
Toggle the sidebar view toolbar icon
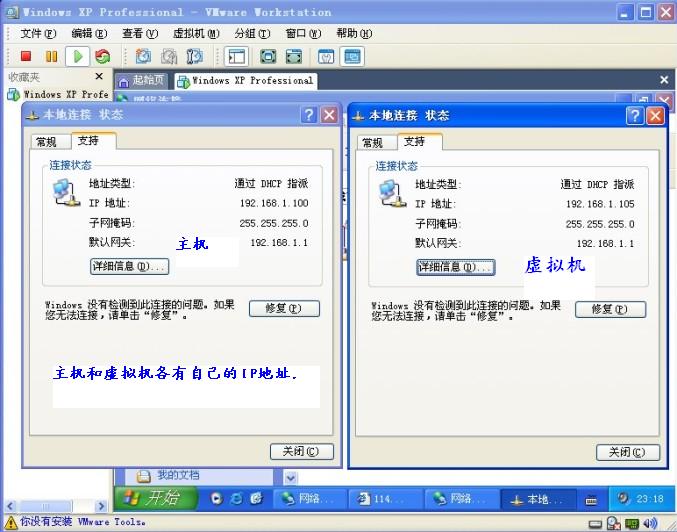click(x=237, y=57)
